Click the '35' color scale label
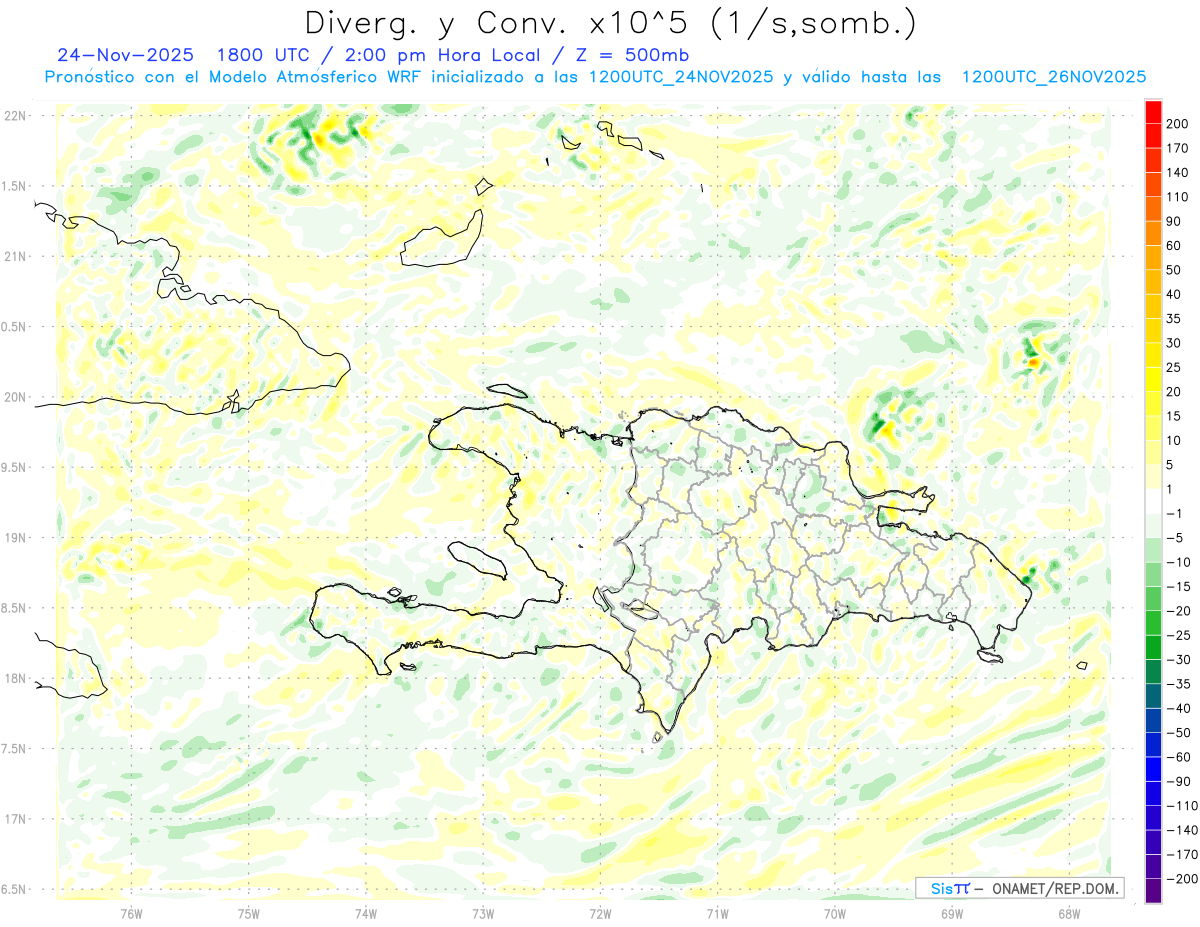The image size is (1200, 927). coord(1175,318)
